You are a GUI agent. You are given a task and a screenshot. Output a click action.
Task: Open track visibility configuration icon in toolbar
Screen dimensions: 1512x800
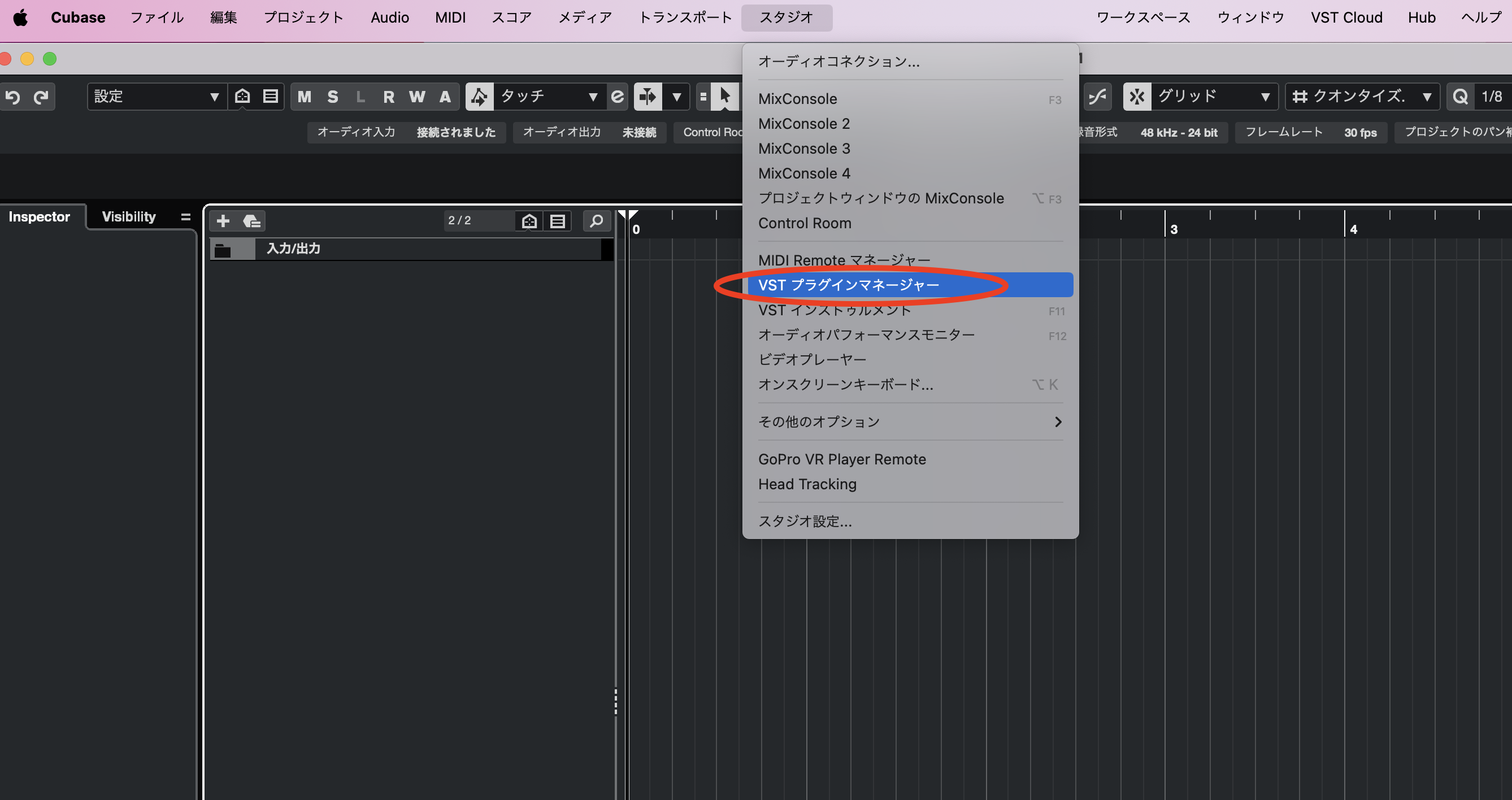point(242,96)
